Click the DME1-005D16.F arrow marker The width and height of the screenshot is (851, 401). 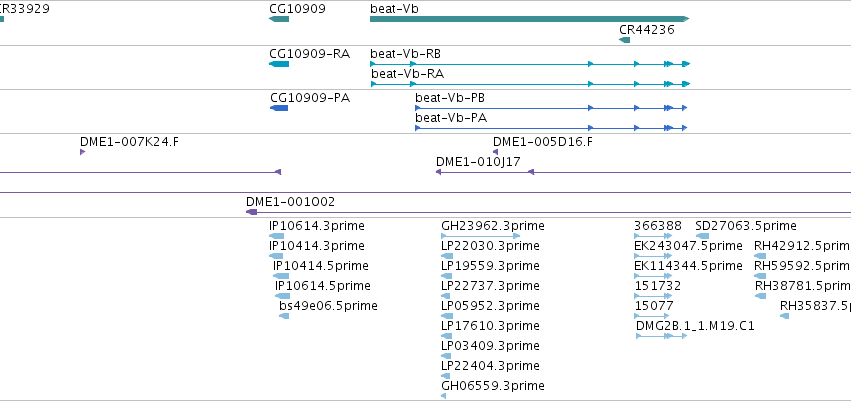point(496,152)
